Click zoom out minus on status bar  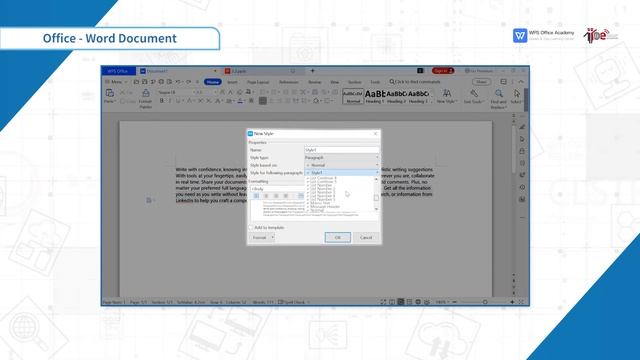[x=455, y=302]
